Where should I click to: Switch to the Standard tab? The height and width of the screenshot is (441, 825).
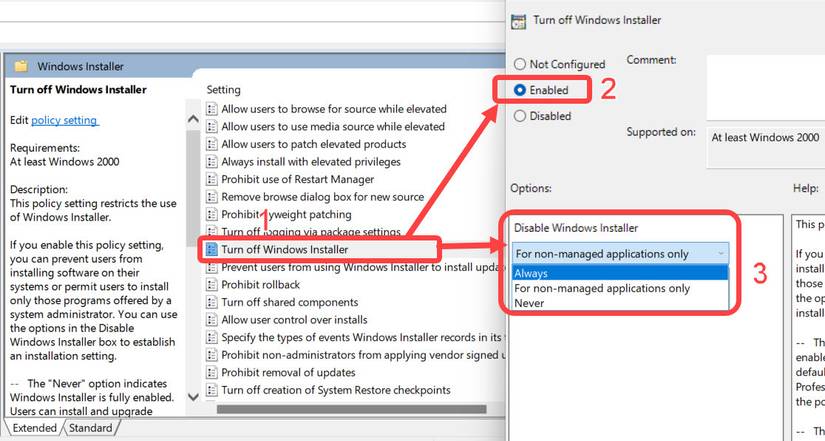[90, 428]
